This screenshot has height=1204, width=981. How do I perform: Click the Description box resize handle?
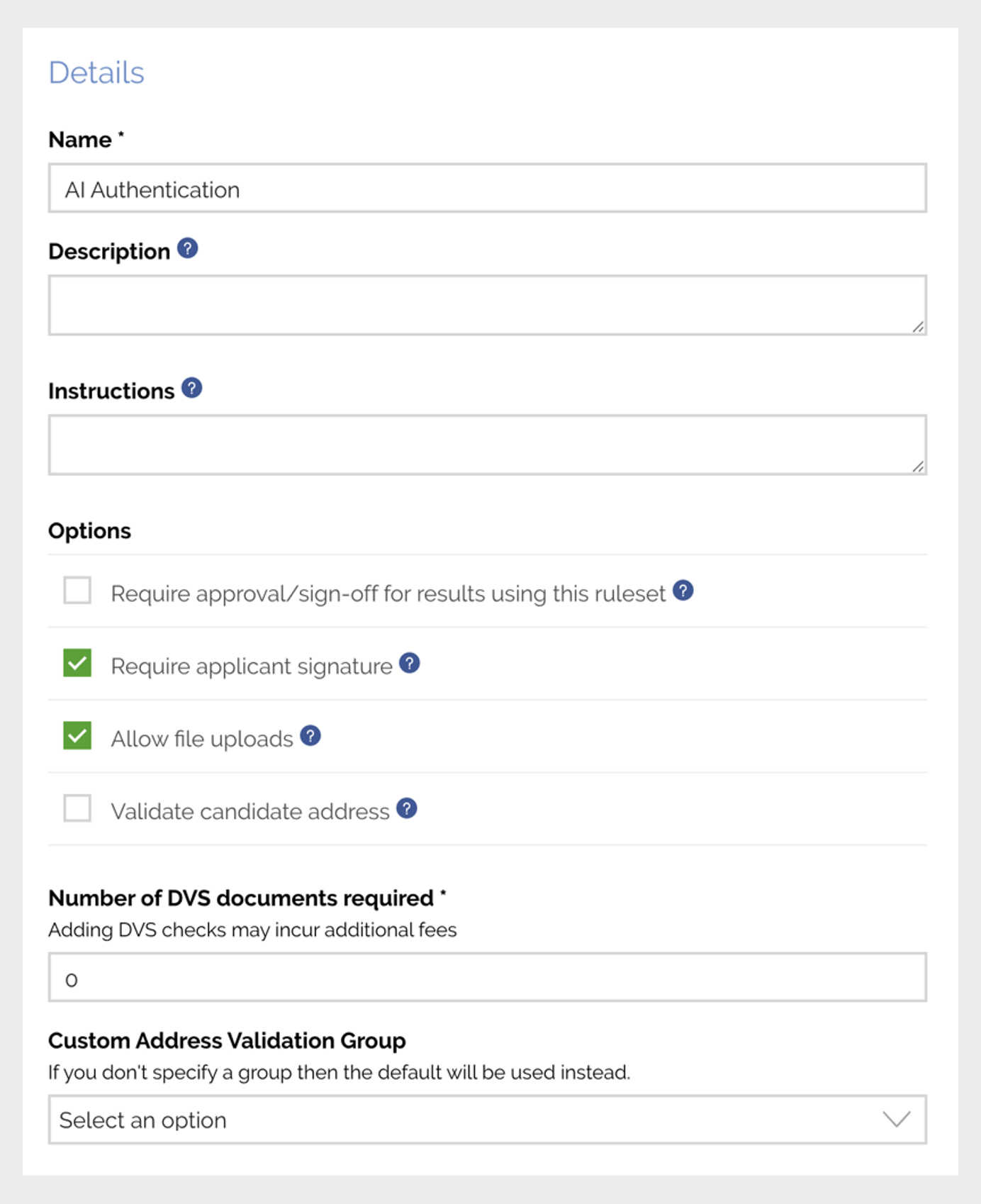pos(918,327)
